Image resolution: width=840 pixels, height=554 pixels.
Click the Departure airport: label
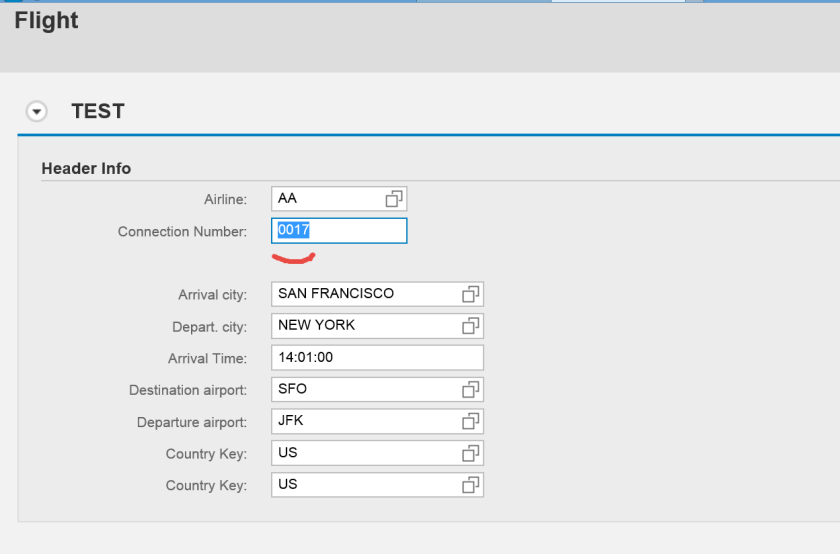192,422
